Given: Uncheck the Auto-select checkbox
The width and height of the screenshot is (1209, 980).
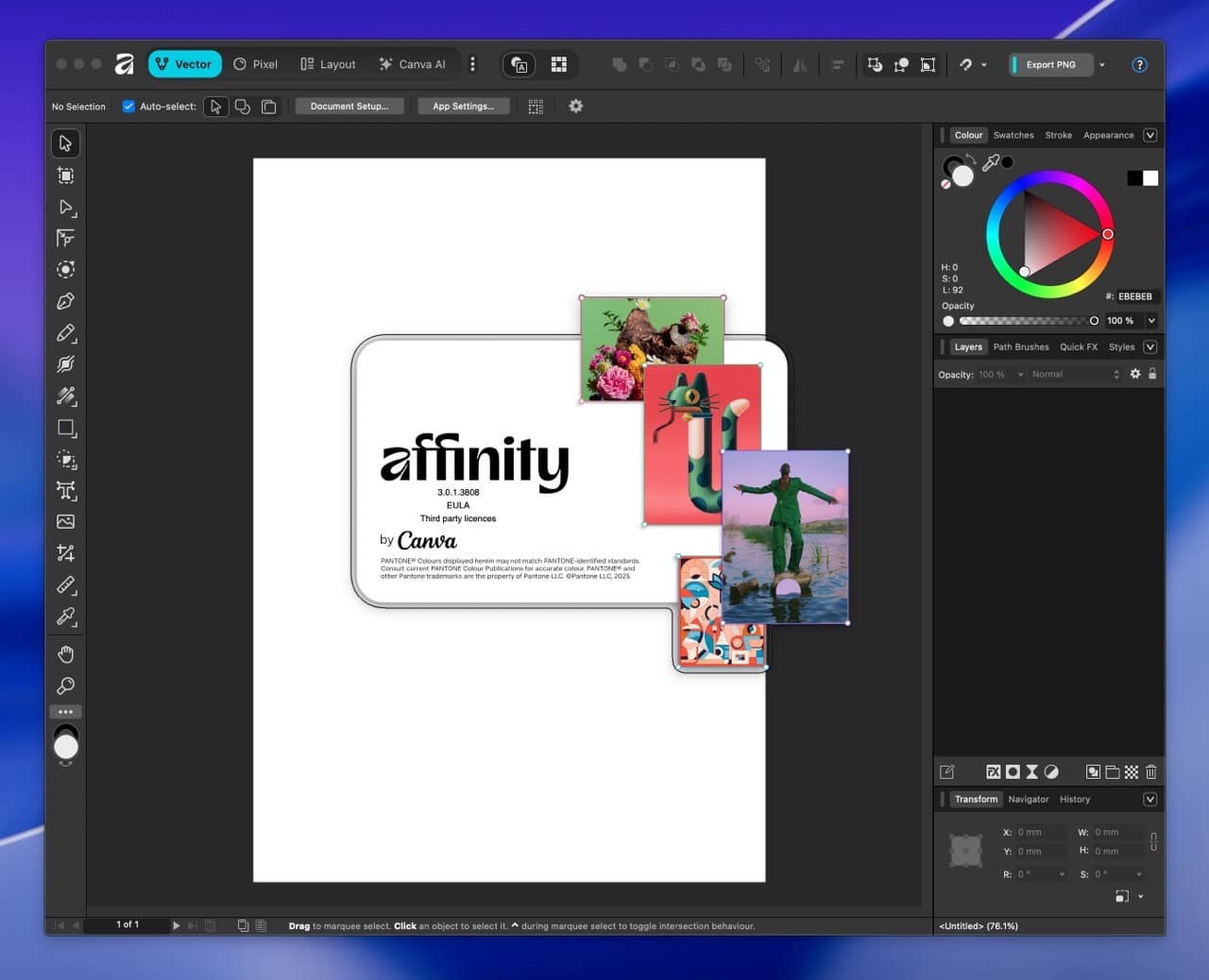Looking at the screenshot, I should (x=128, y=106).
